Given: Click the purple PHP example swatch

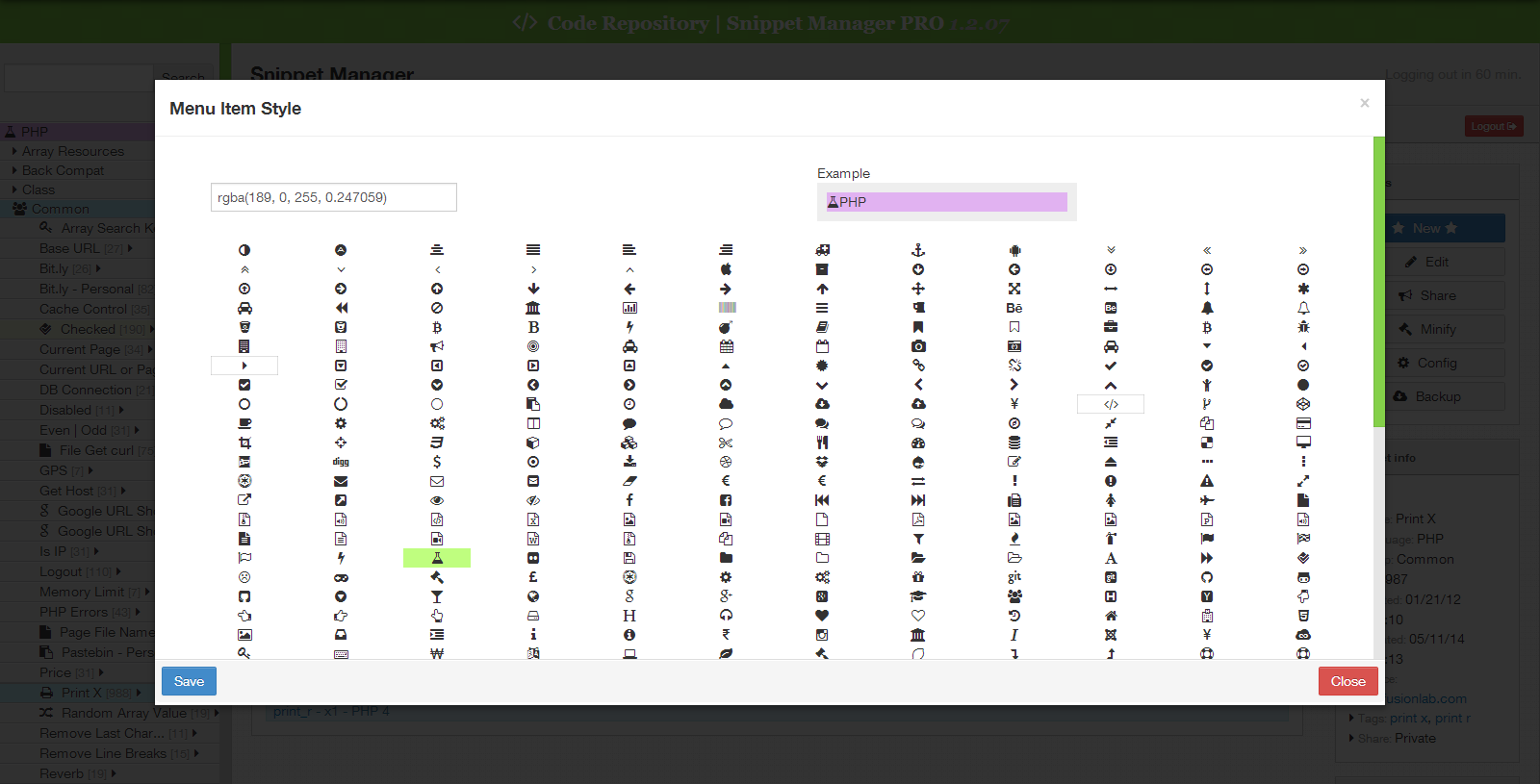Looking at the screenshot, I should (x=947, y=202).
